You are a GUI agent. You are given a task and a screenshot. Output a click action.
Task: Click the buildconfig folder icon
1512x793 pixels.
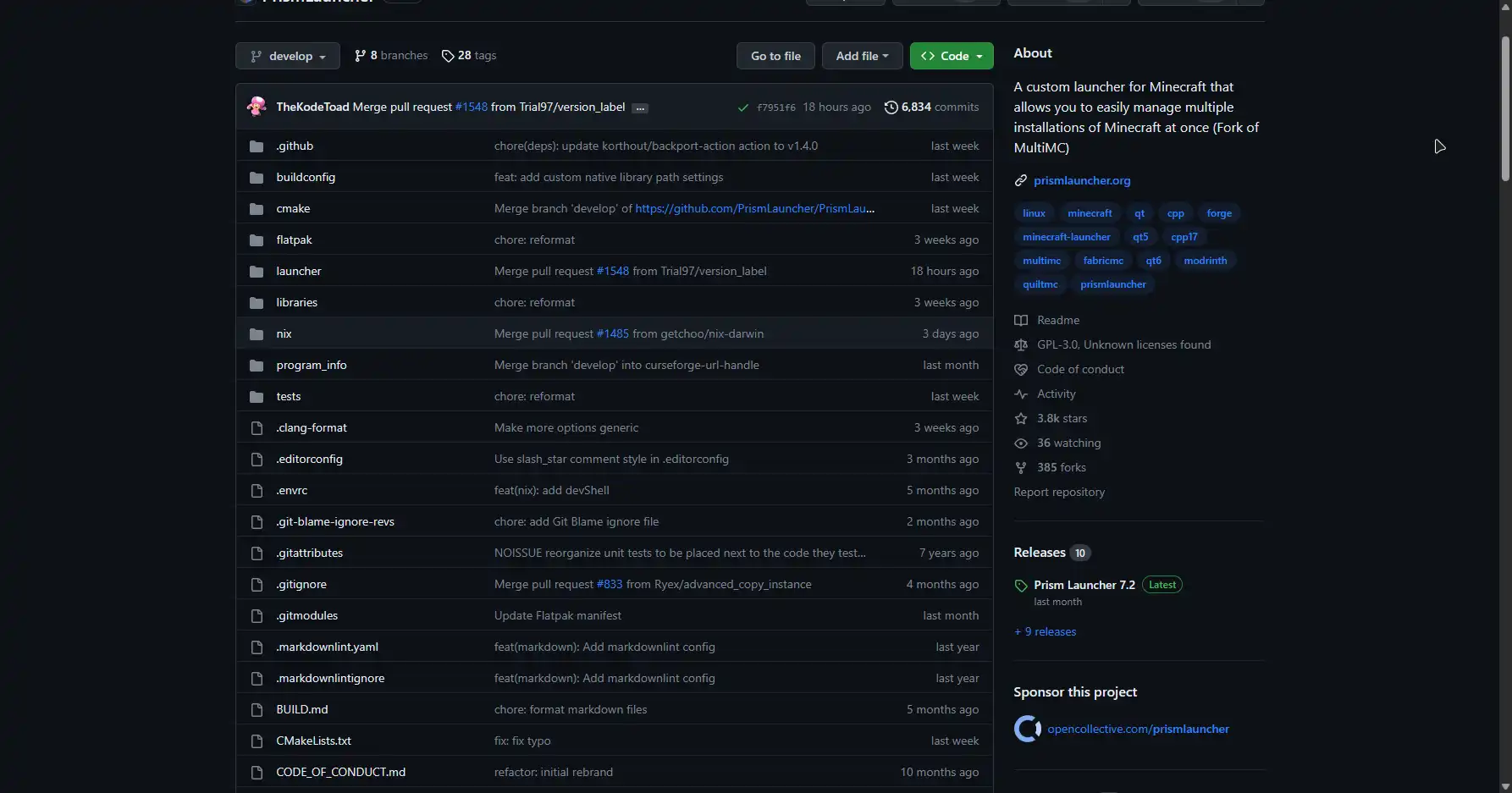pos(257,177)
